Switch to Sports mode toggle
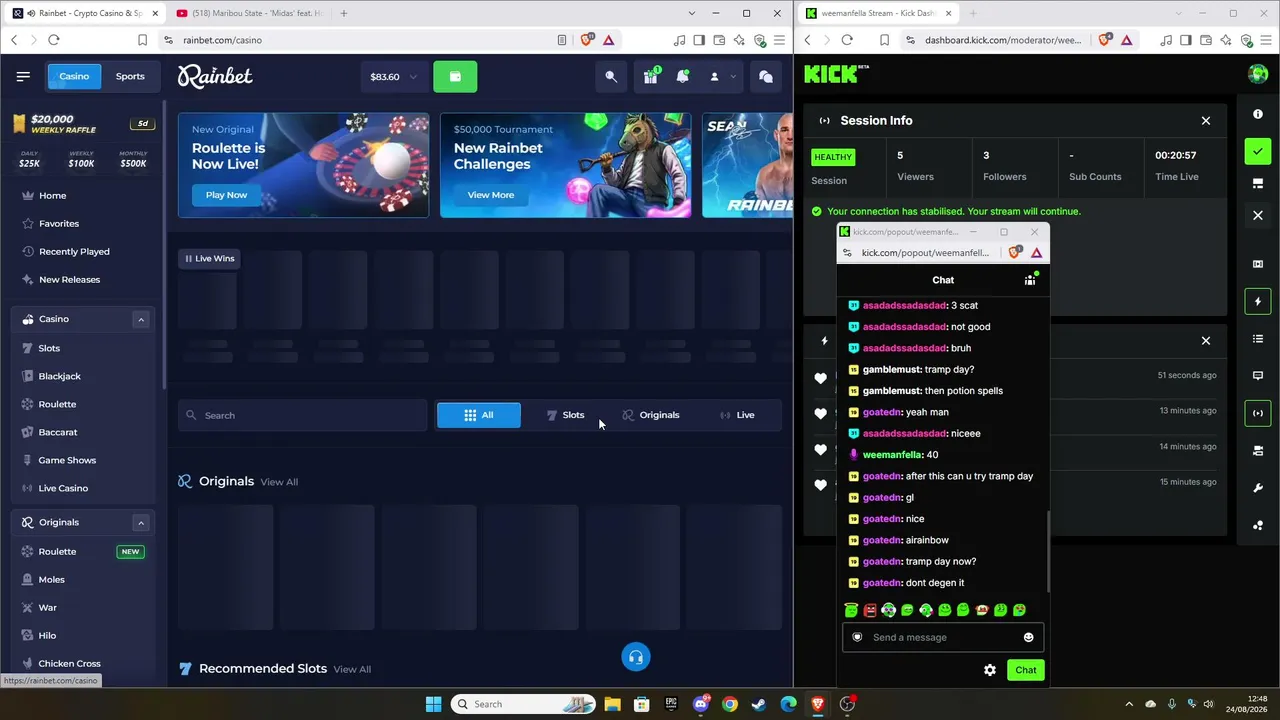This screenshot has width=1280, height=720. tap(130, 76)
